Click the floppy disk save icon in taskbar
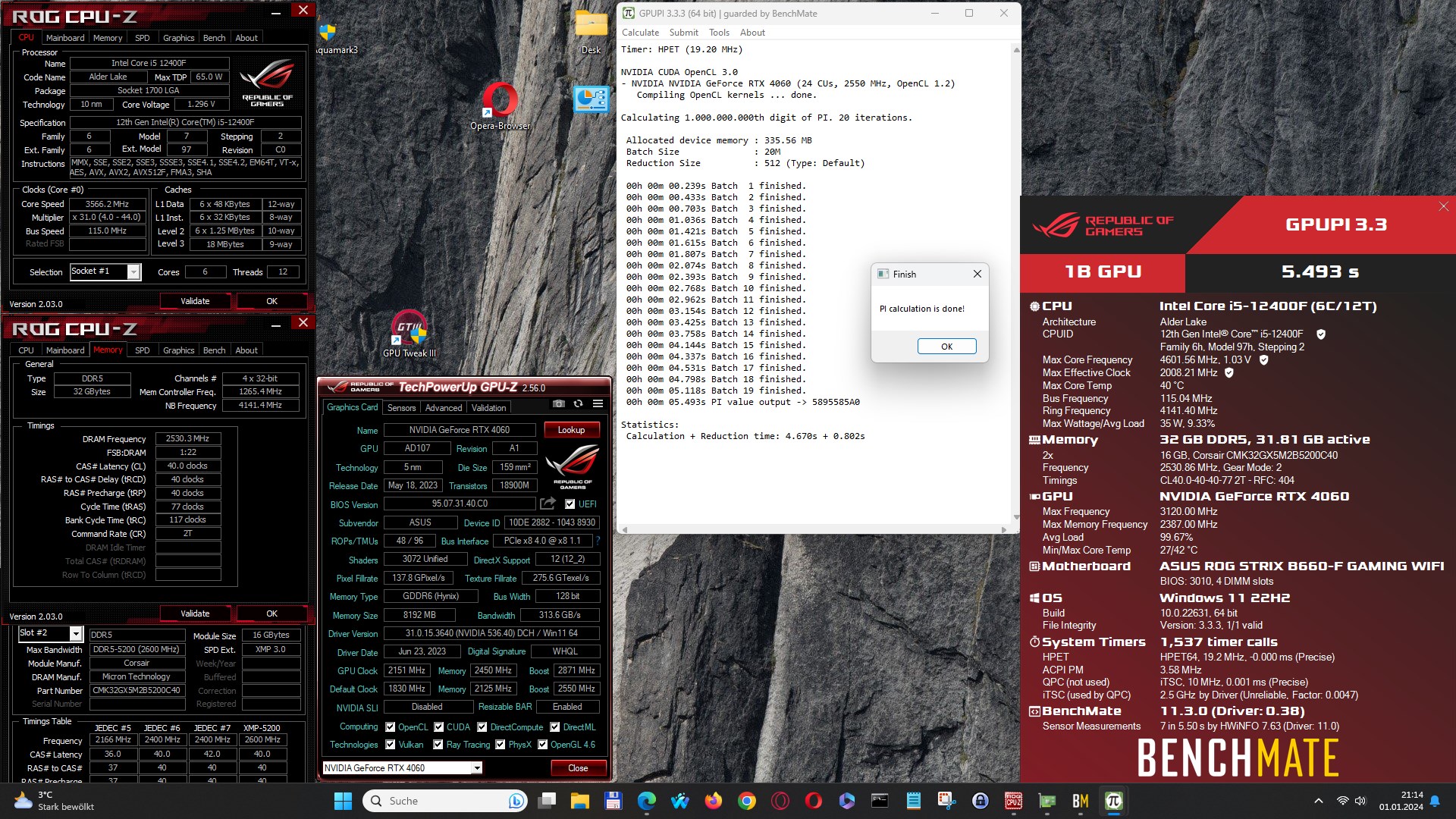 [613, 801]
